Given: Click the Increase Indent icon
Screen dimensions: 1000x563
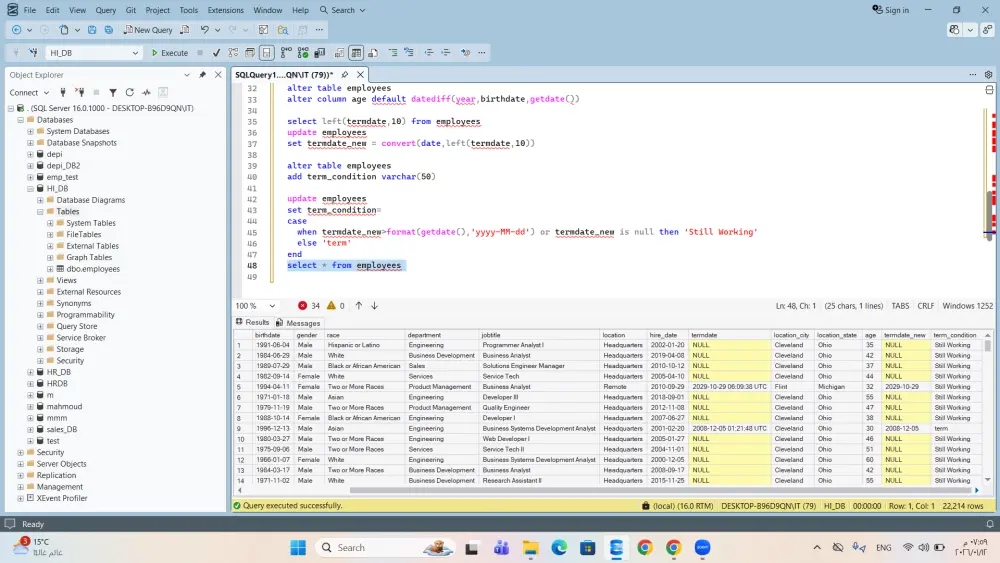Looking at the screenshot, I should click(x=446, y=53).
